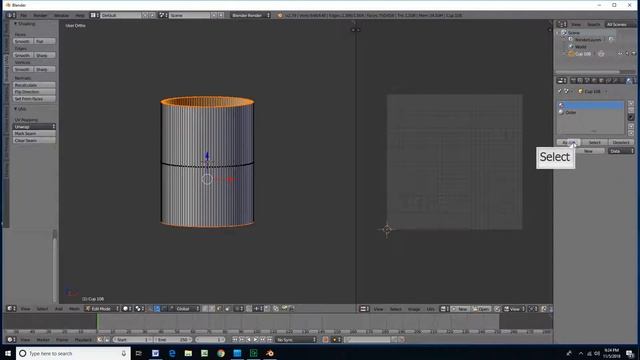Click the End frame field

tap(173, 340)
